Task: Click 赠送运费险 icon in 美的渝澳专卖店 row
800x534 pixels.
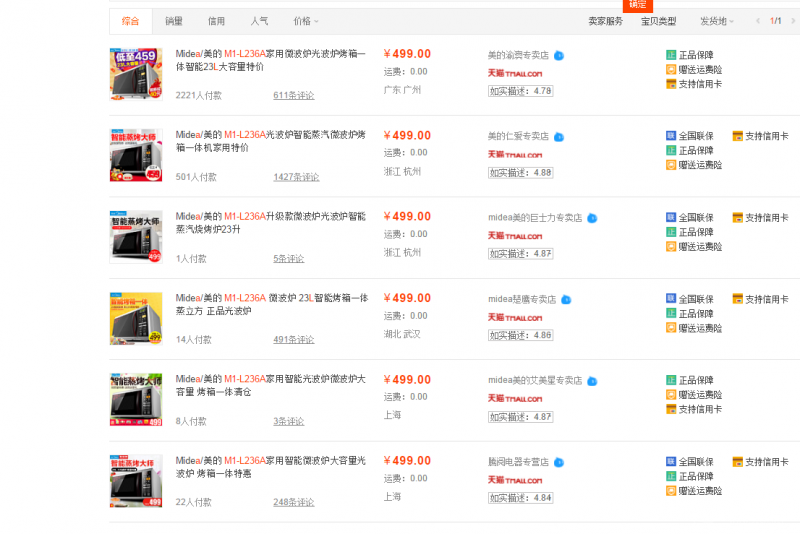Action: (671, 69)
